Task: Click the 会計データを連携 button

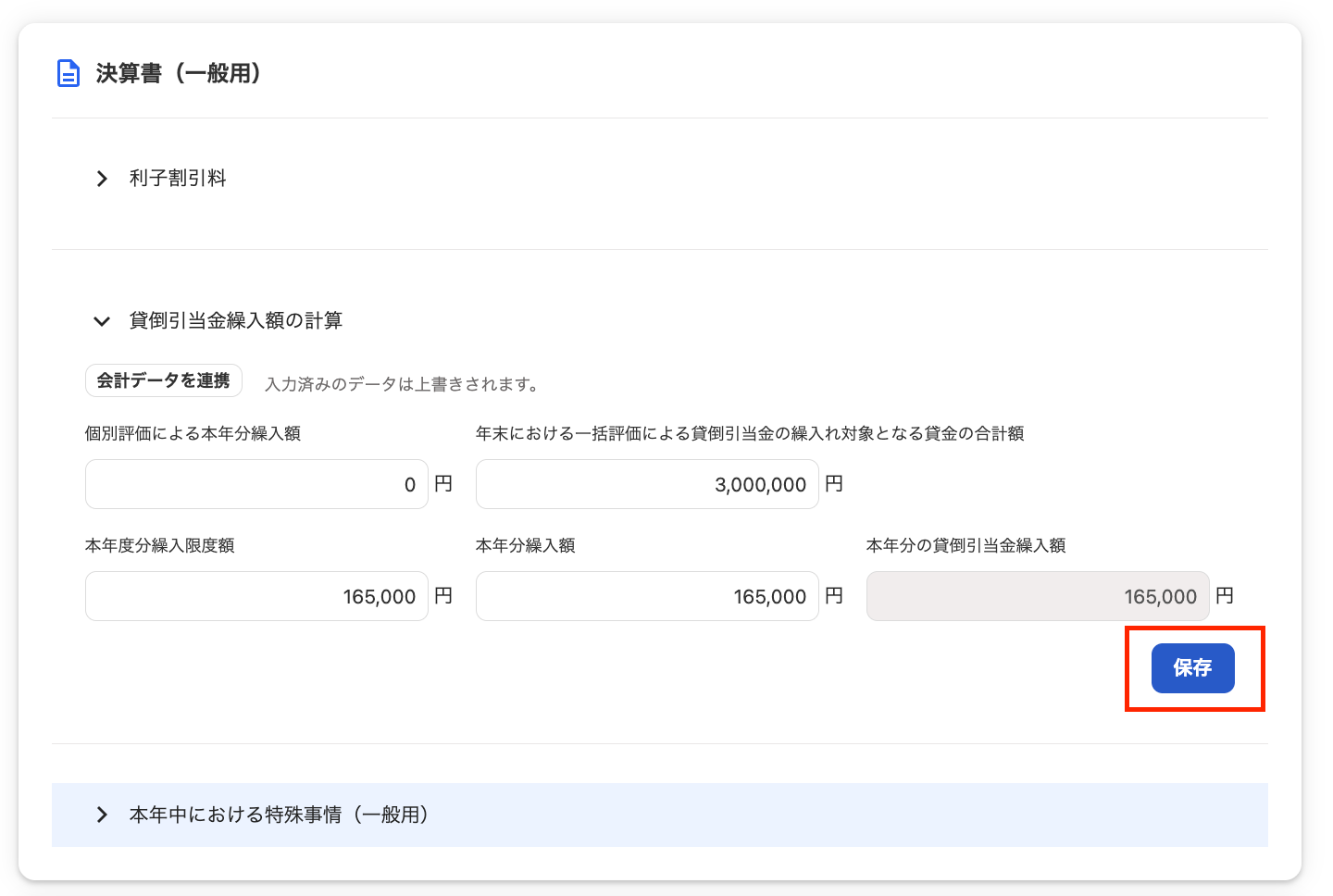Action: click(x=164, y=380)
